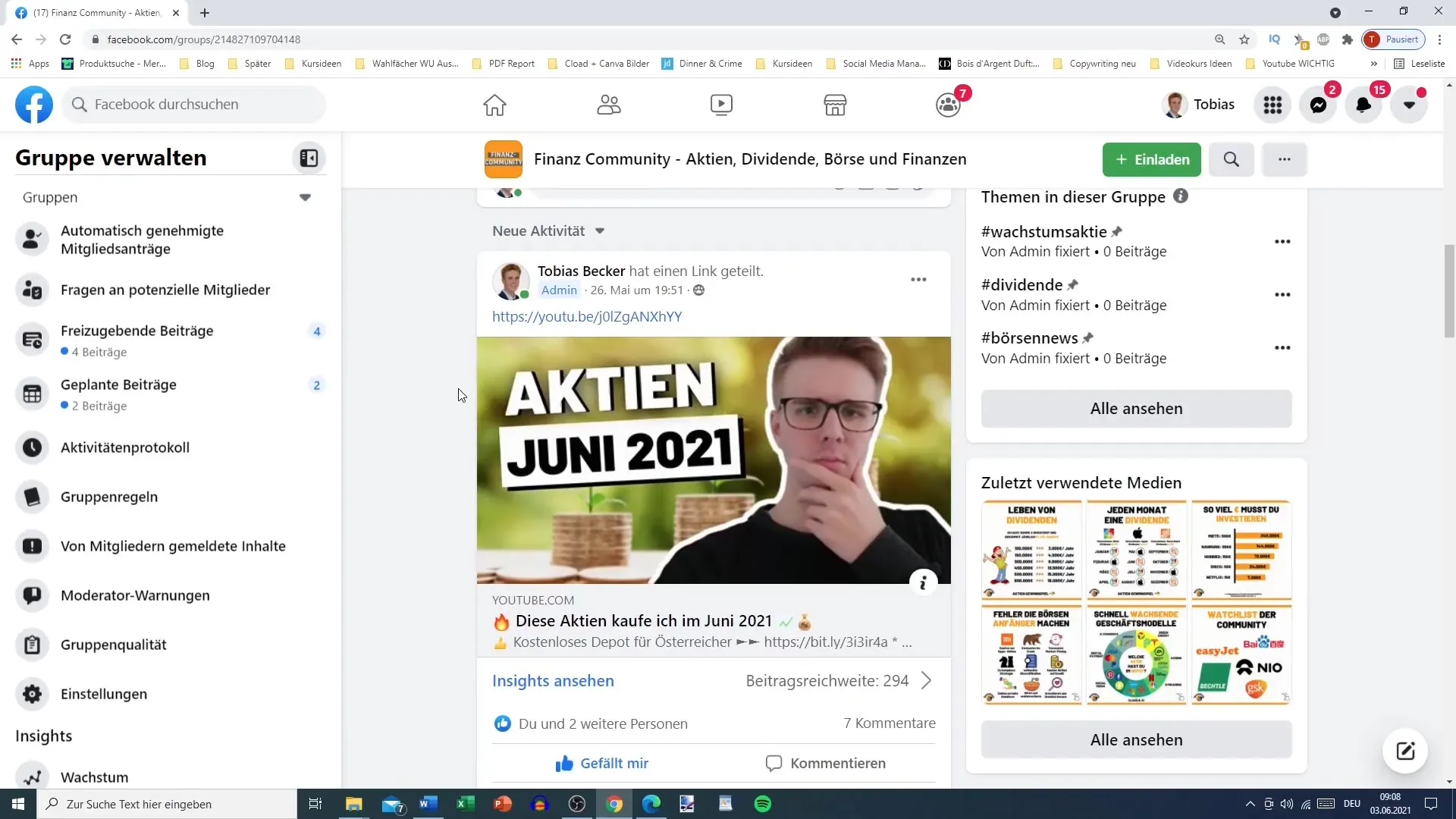Expand Insights ansehen chevron arrow
The height and width of the screenshot is (819, 1456).
point(926,681)
